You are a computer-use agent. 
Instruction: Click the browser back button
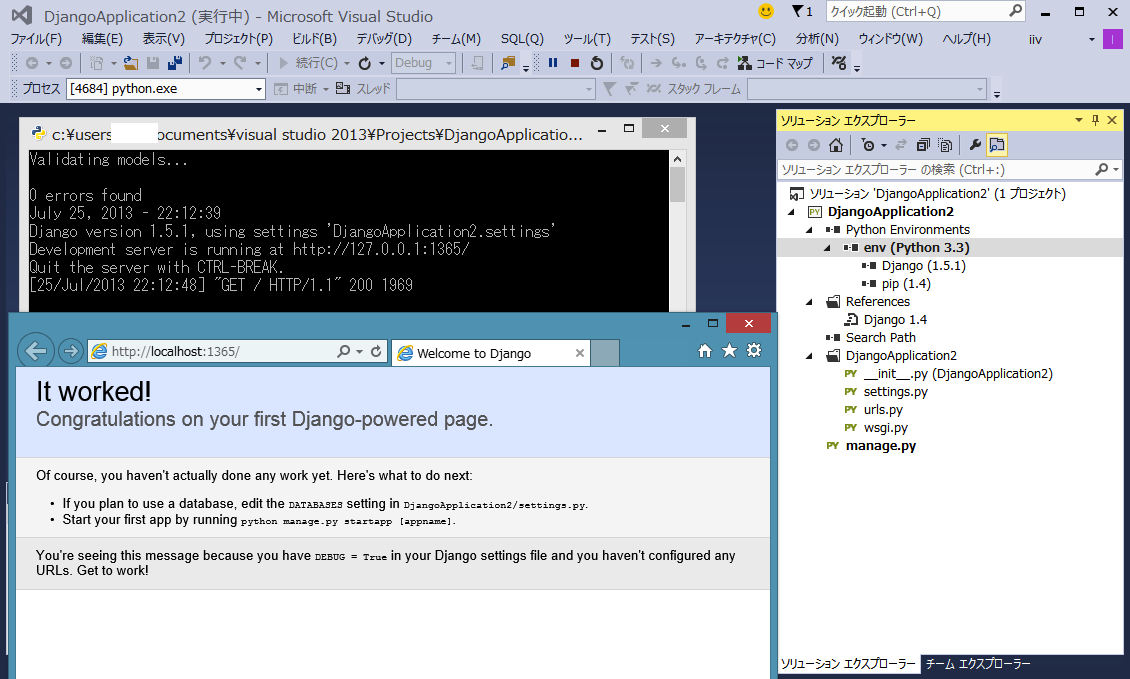tap(36, 351)
